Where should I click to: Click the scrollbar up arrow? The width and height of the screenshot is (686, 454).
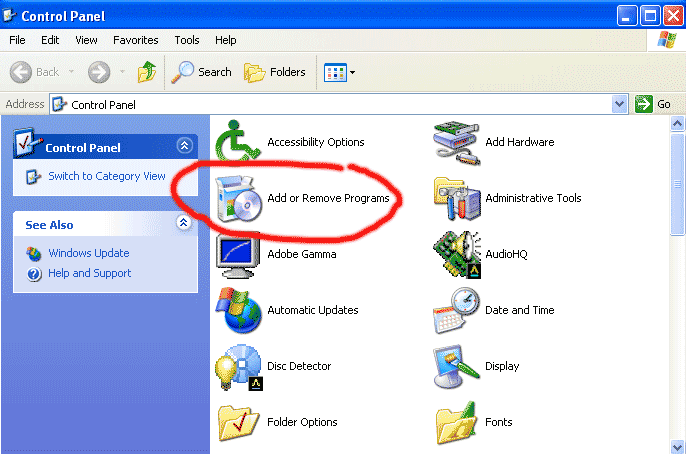coord(677,124)
